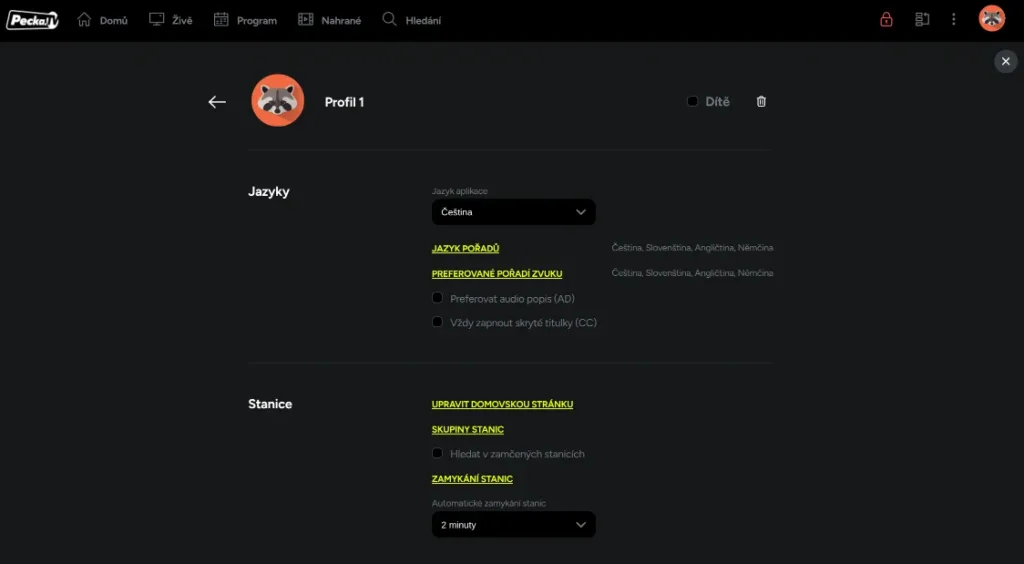The height and width of the screenshot is (564, 1024).
Task: Click the large Profil 1 raccoon avatar
Action: tap(277, 101)
